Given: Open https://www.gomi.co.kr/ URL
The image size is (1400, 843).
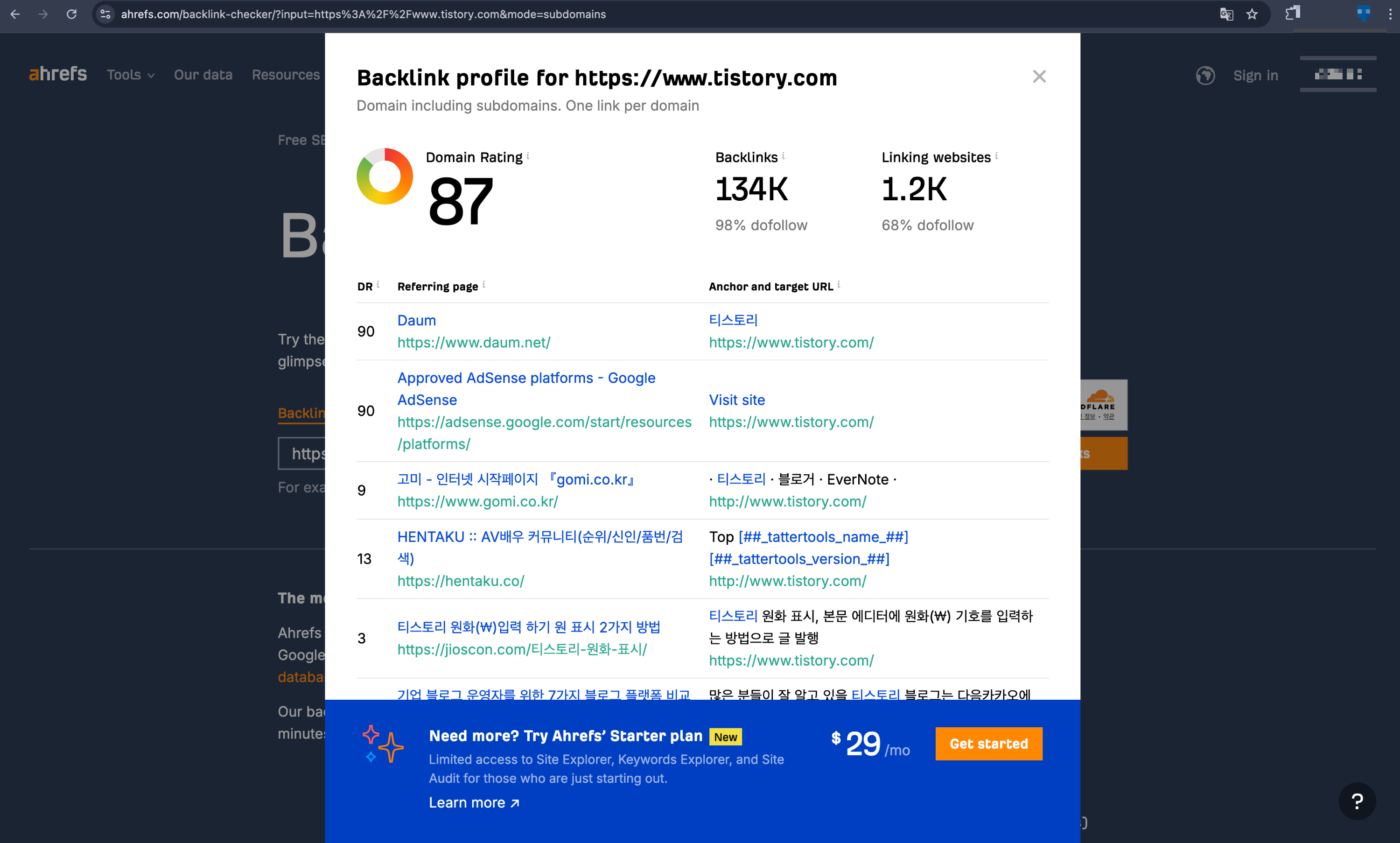Looking at the screenshot, I should [478, 502].
